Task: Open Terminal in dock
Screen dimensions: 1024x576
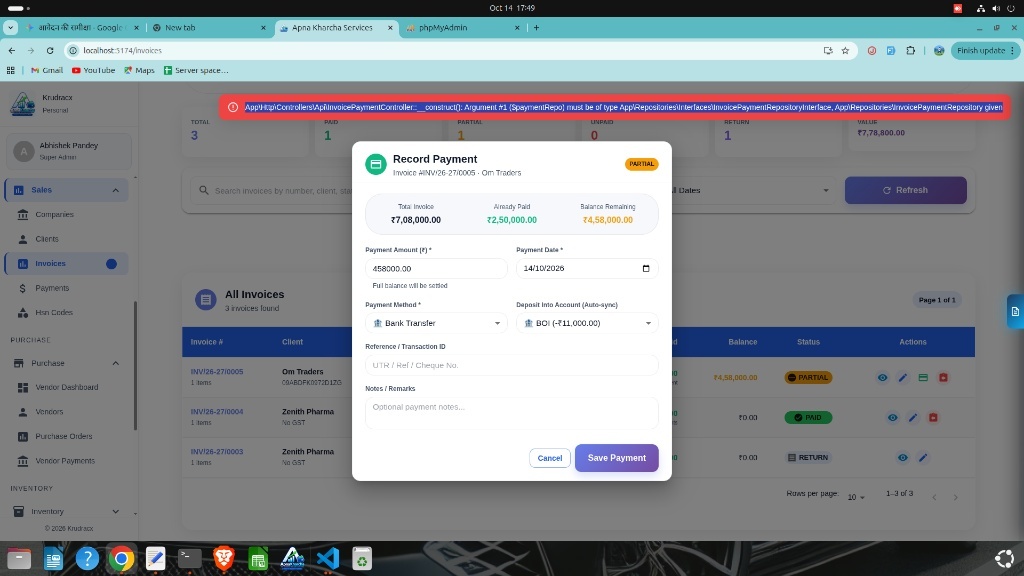Action: (x=189, y=558)
